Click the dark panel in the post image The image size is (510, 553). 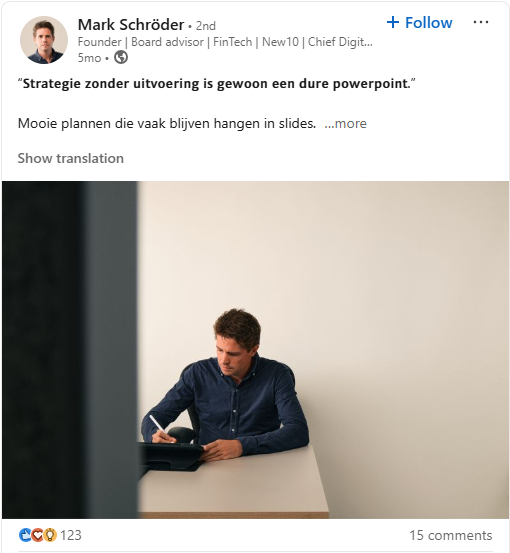pos(70,350)
